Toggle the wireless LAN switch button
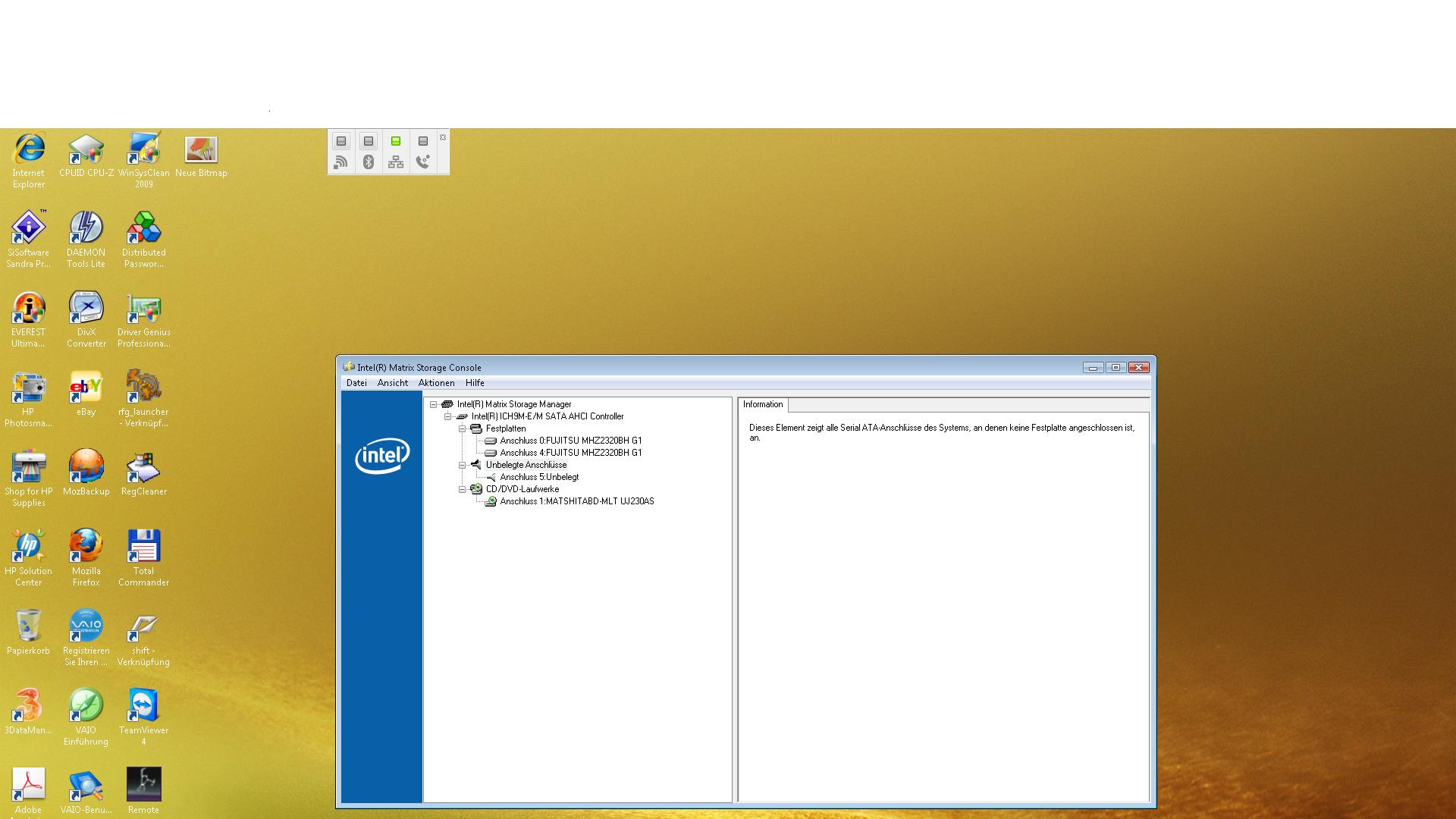Screen dimensions: 1456x819 click(x=341, y=142)
